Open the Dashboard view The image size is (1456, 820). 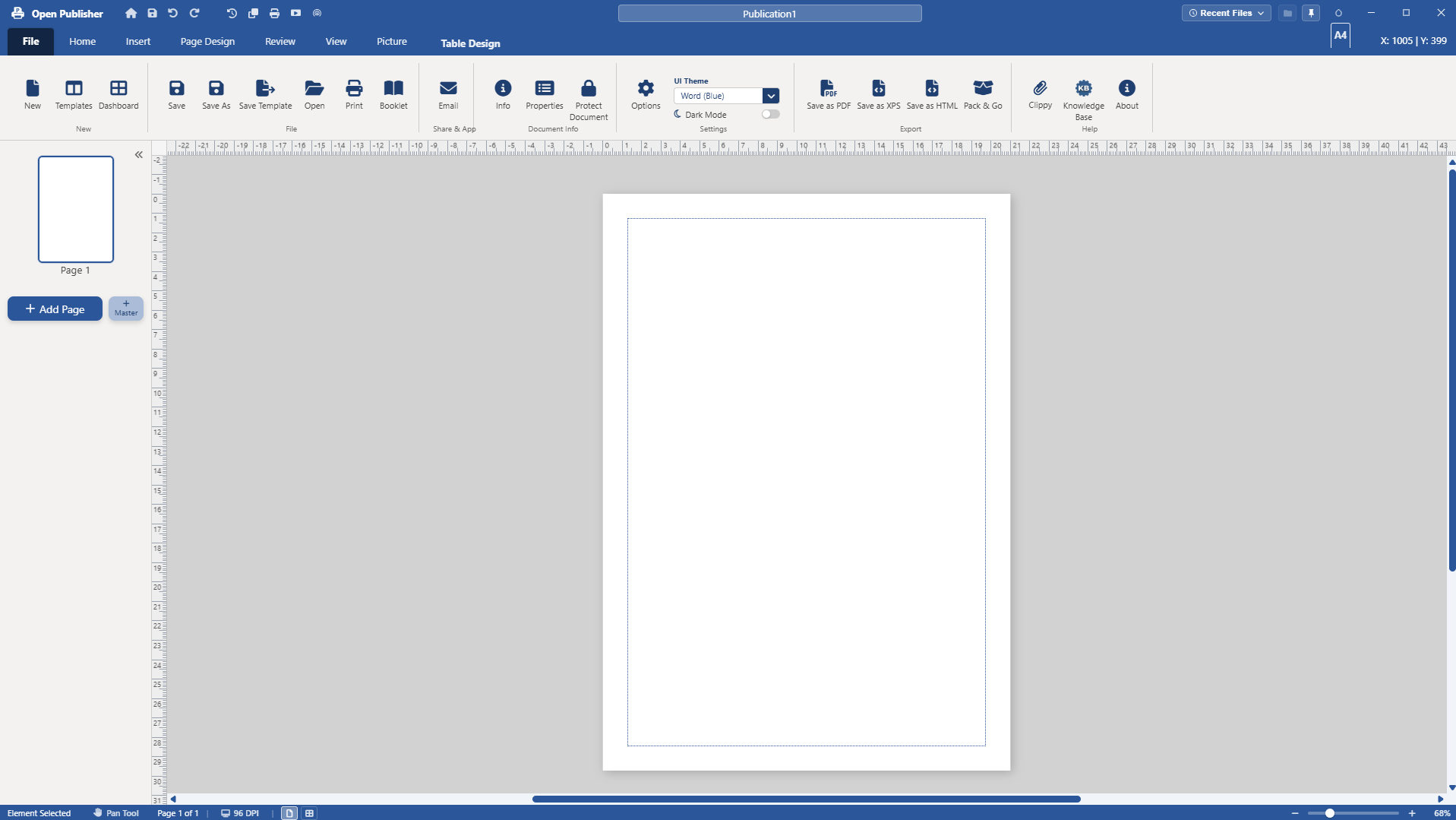(118, 95)
